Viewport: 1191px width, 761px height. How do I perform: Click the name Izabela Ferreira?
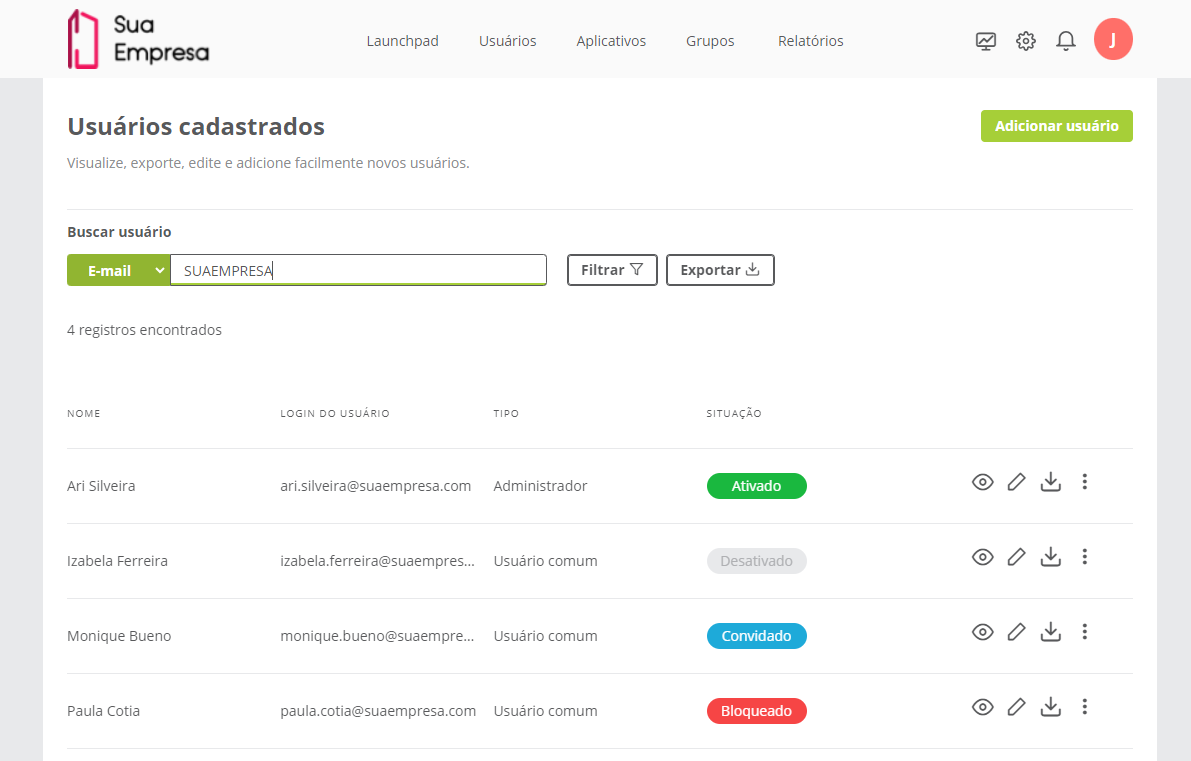[x=117, y=561]
